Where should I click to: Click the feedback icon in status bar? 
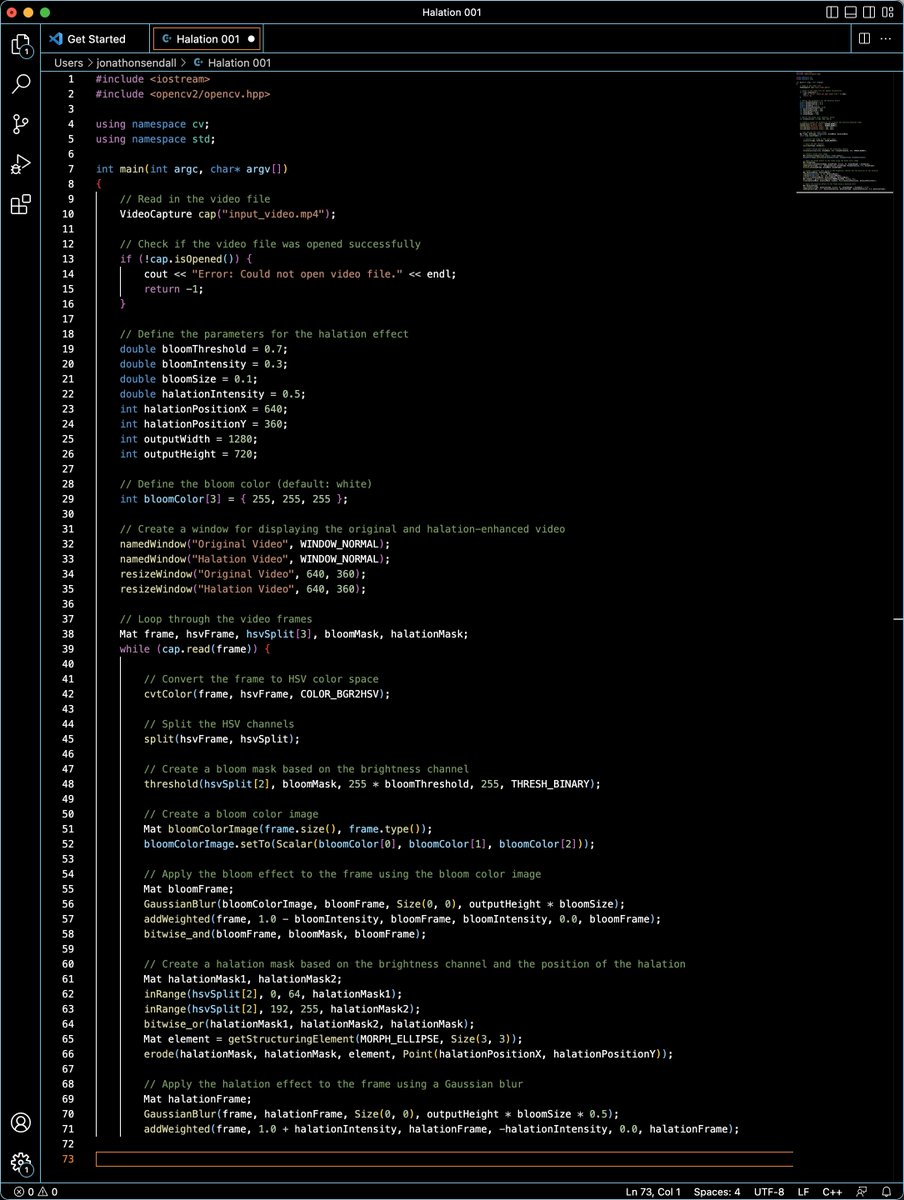pyautogui.click(x=861, y=1191)
